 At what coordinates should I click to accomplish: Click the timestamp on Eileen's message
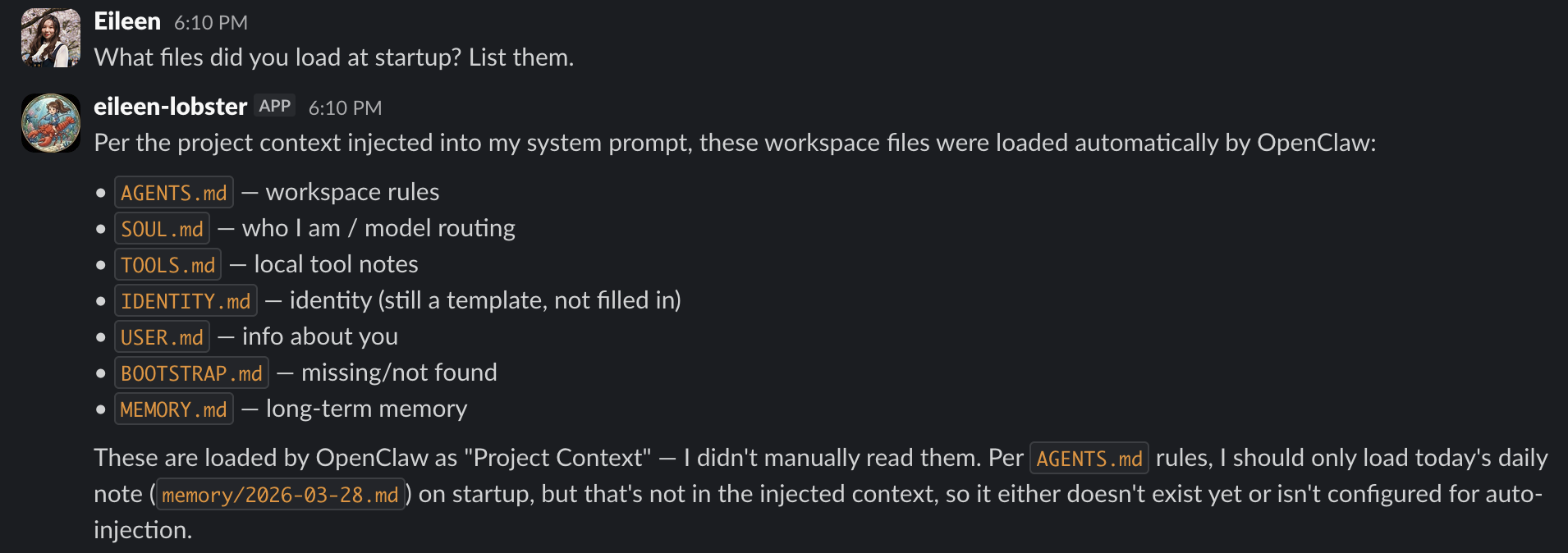(211, 23)
